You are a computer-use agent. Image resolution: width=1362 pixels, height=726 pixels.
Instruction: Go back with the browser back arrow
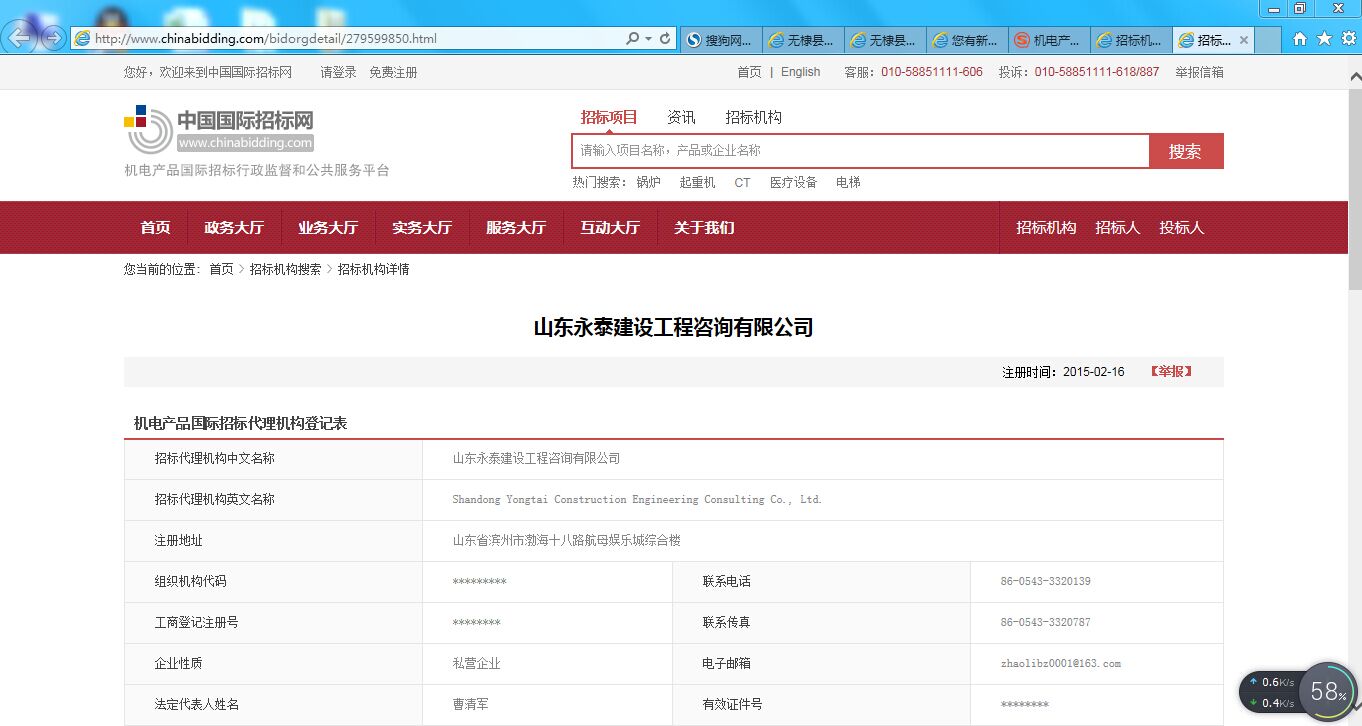(20, 39)
